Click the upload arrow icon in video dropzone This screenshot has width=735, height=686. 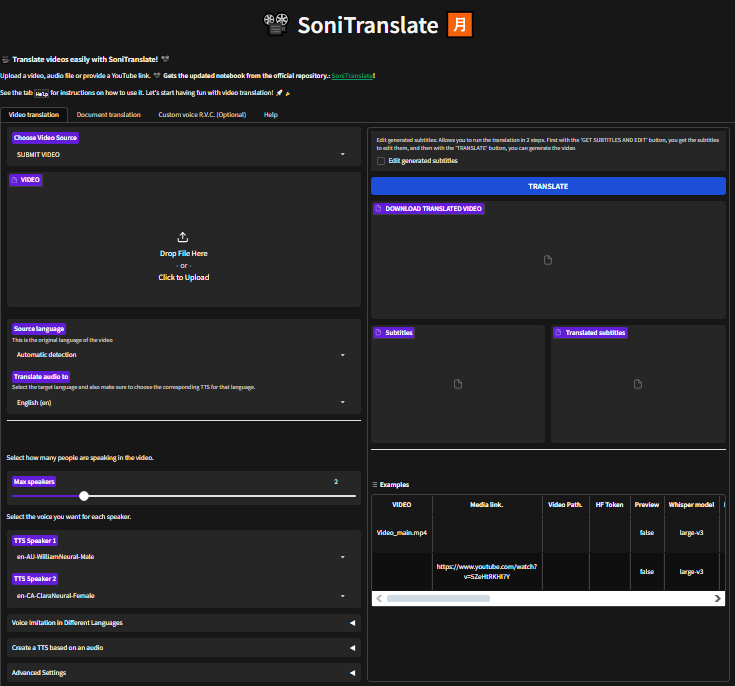[x=183, y=237]
